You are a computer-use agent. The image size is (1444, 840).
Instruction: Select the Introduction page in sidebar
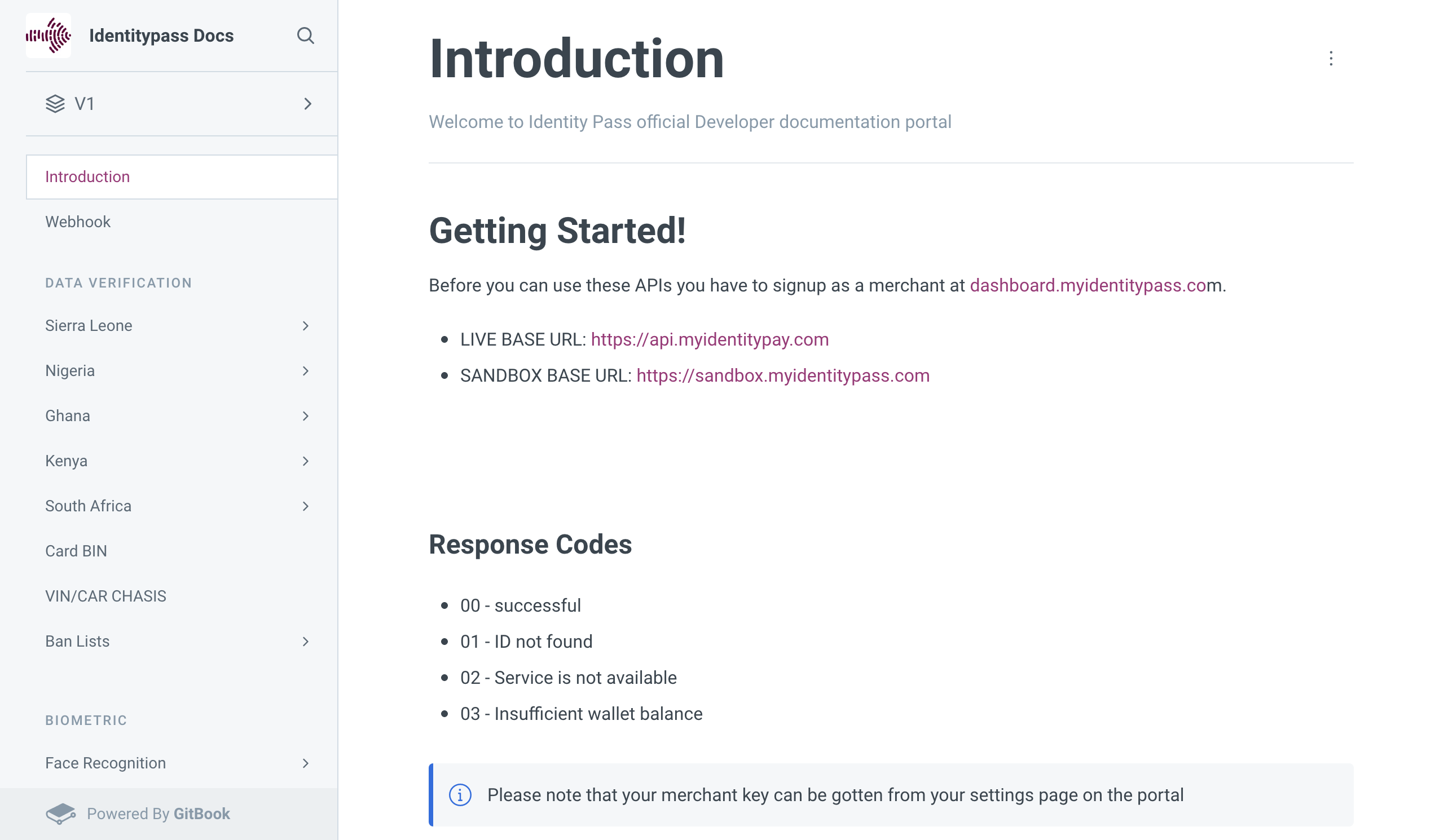[x=182, y=177]
